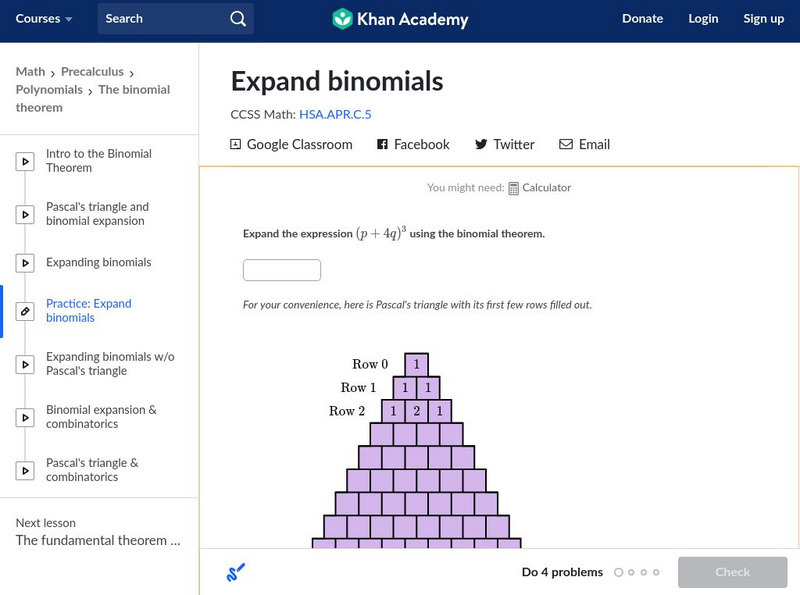Share the exercise via Email
The width and height of the screenshot is (800, 595).
point(584,144)
